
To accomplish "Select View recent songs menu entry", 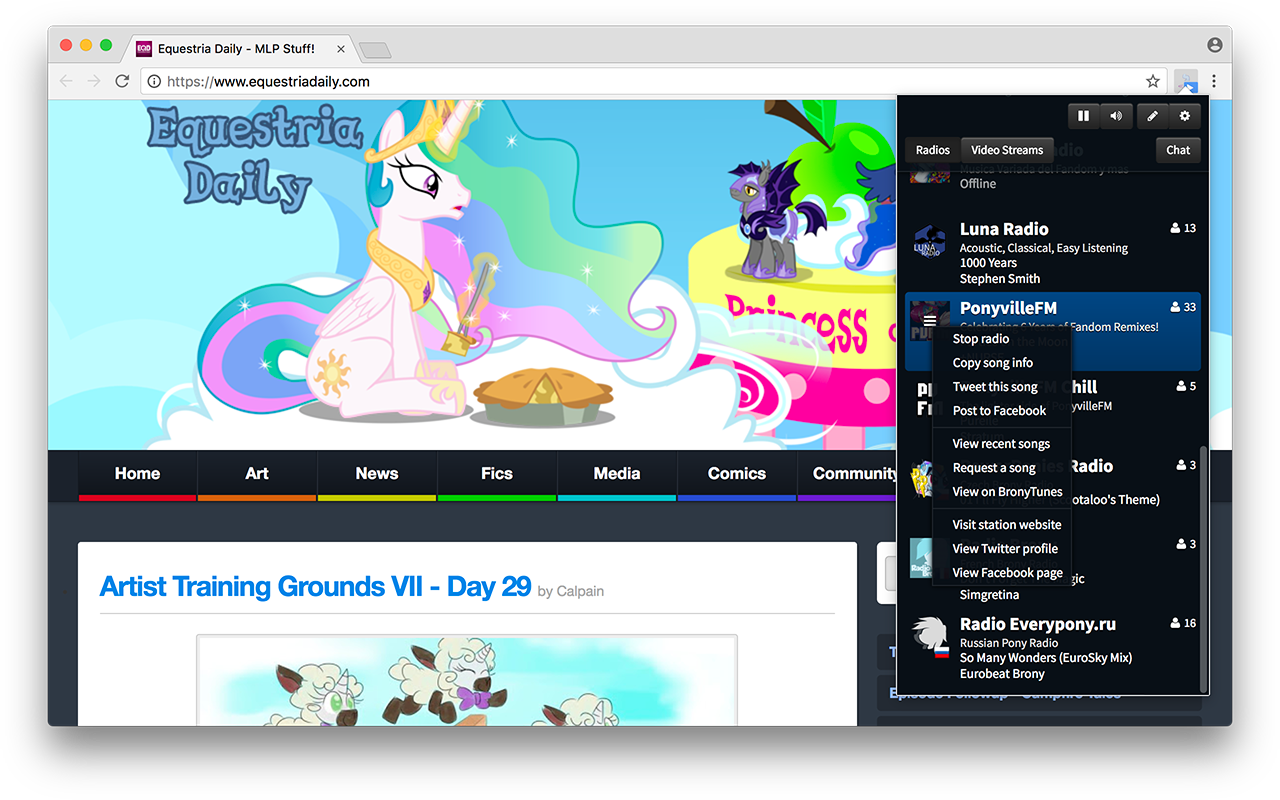I will (999, 443).
